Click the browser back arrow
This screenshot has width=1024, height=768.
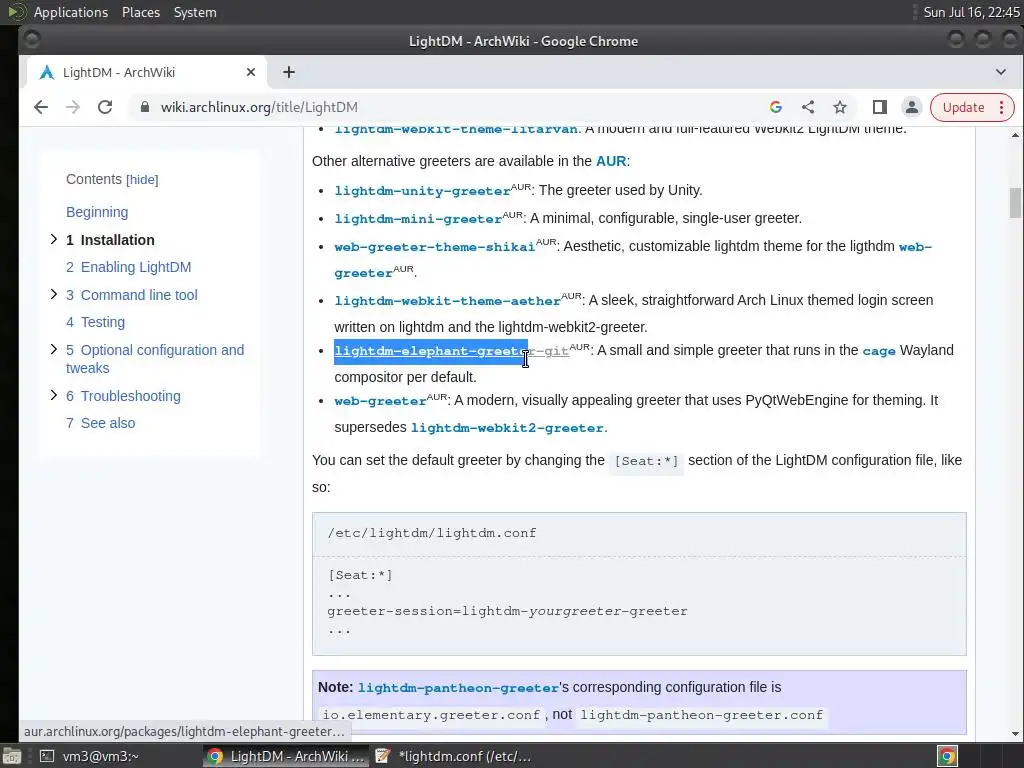(x=40, y=107)
